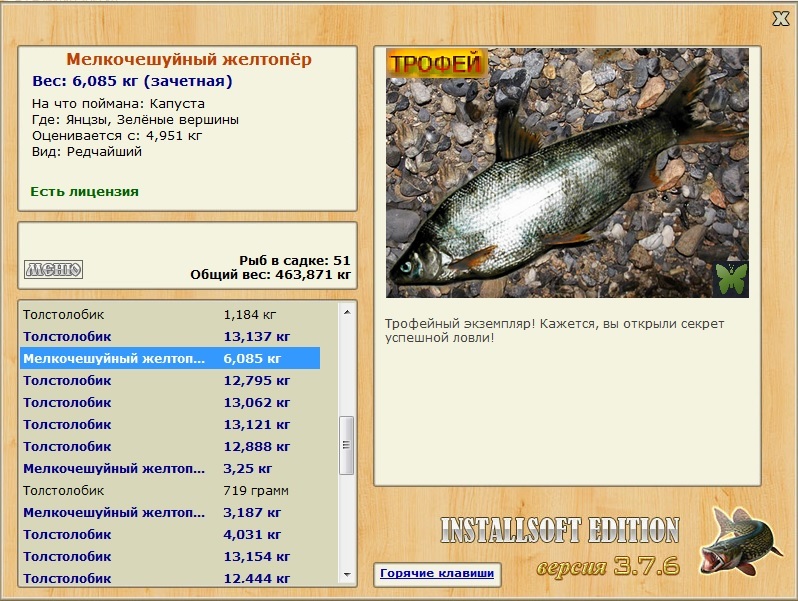
Task: Select the highlighted Мелкочешуйный желтопёр 6,085 кг row
Action: [170, 358]
